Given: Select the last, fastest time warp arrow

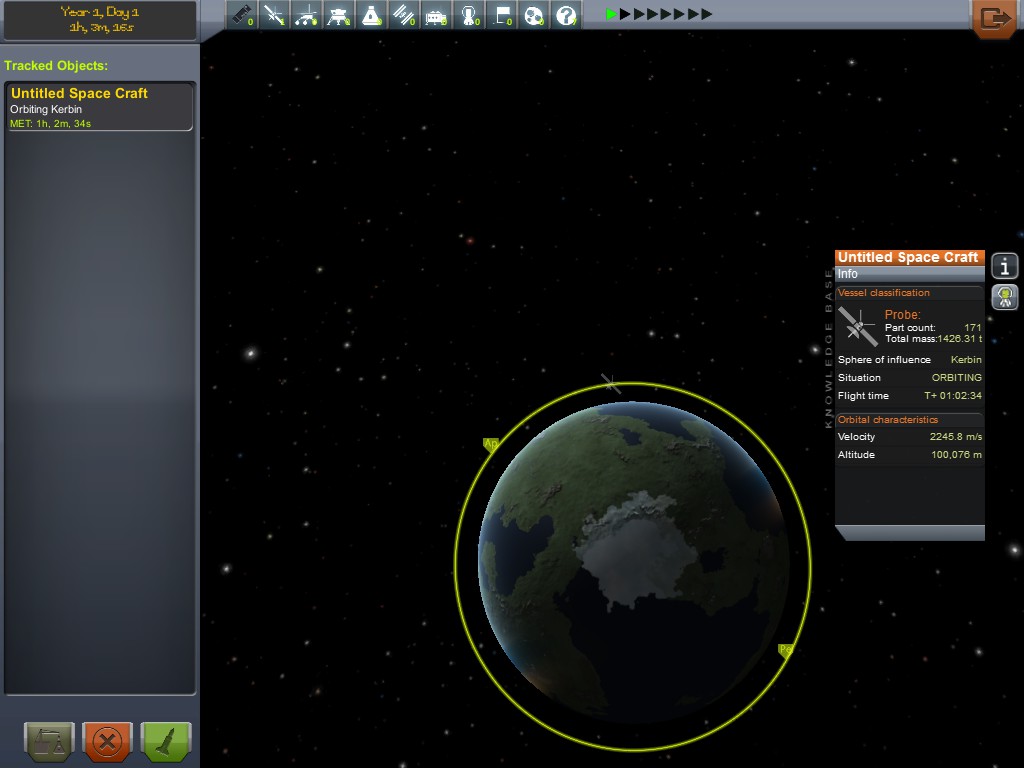Looking at the screenshot, I should [x=707, y=14].
